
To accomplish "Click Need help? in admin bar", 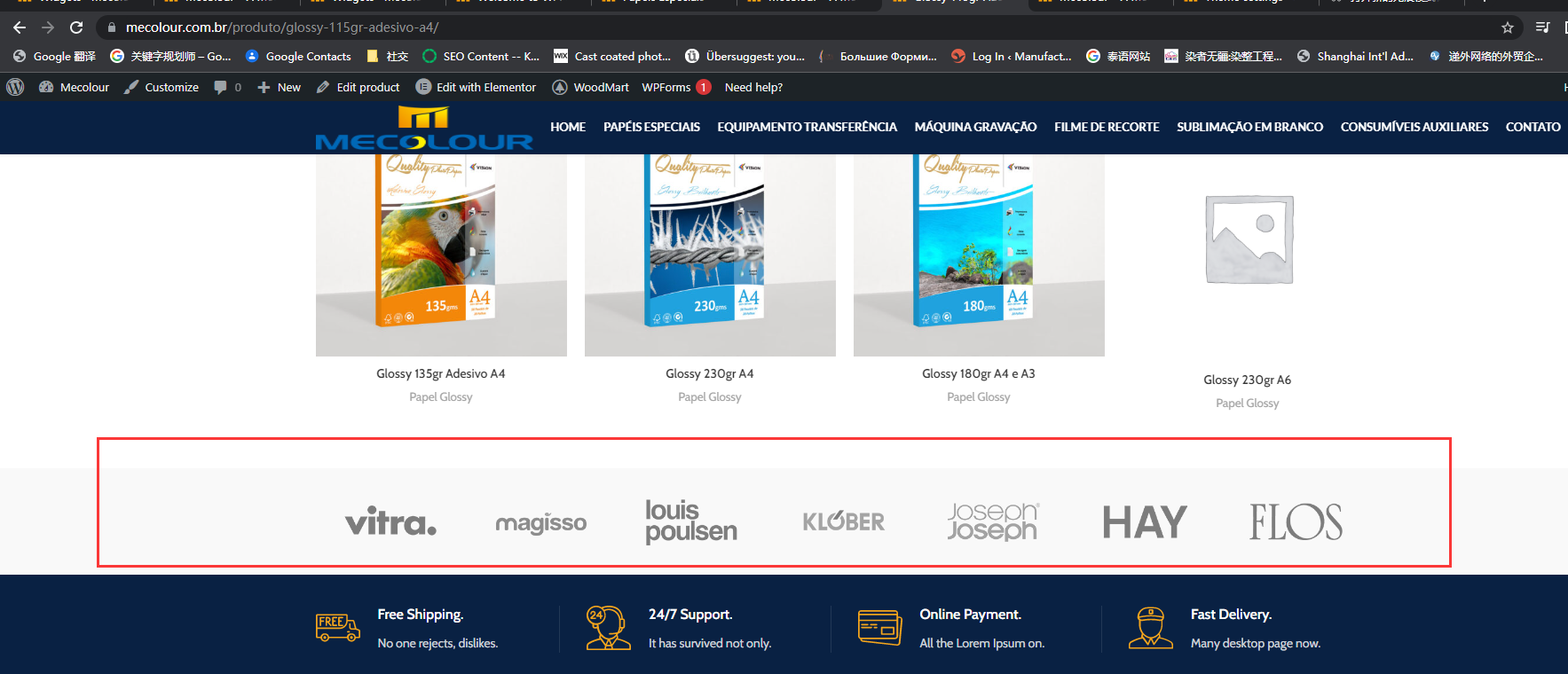I will click(x=753, y=87).
